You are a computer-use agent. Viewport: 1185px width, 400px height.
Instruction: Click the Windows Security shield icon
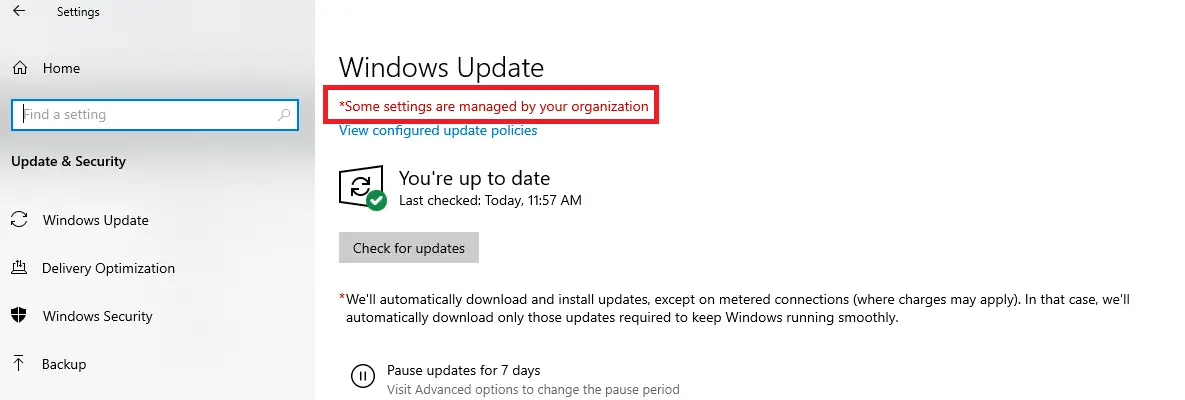tap(19, 316)
